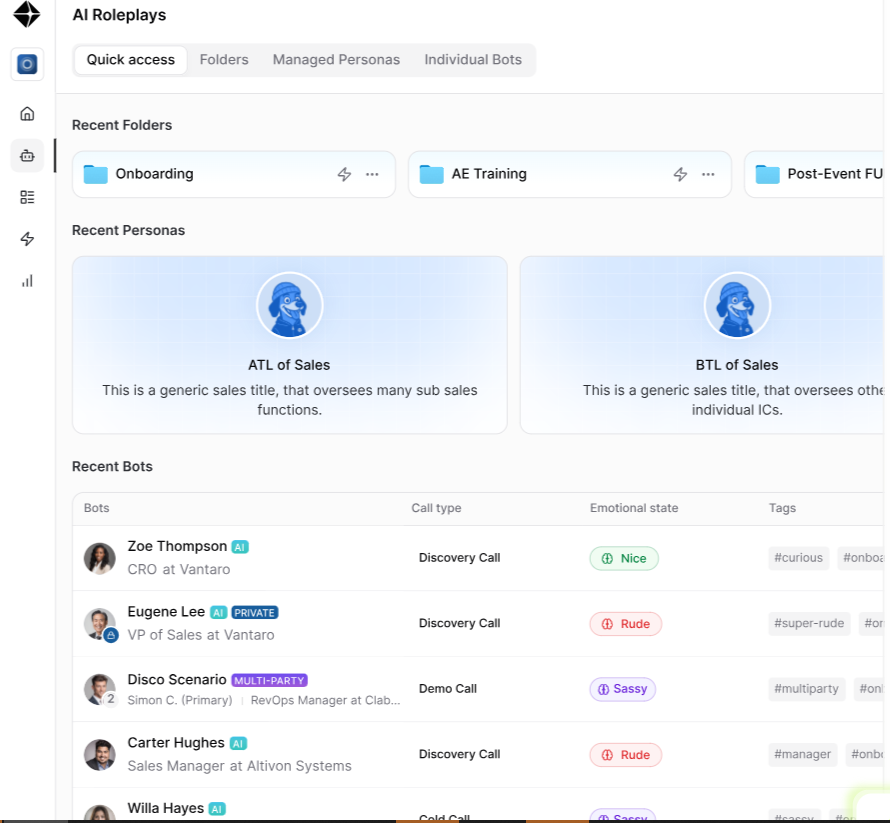890x823 pixels.
Task: Click the BTL of Sales dog avatar
Action: (x=737, y=305)
